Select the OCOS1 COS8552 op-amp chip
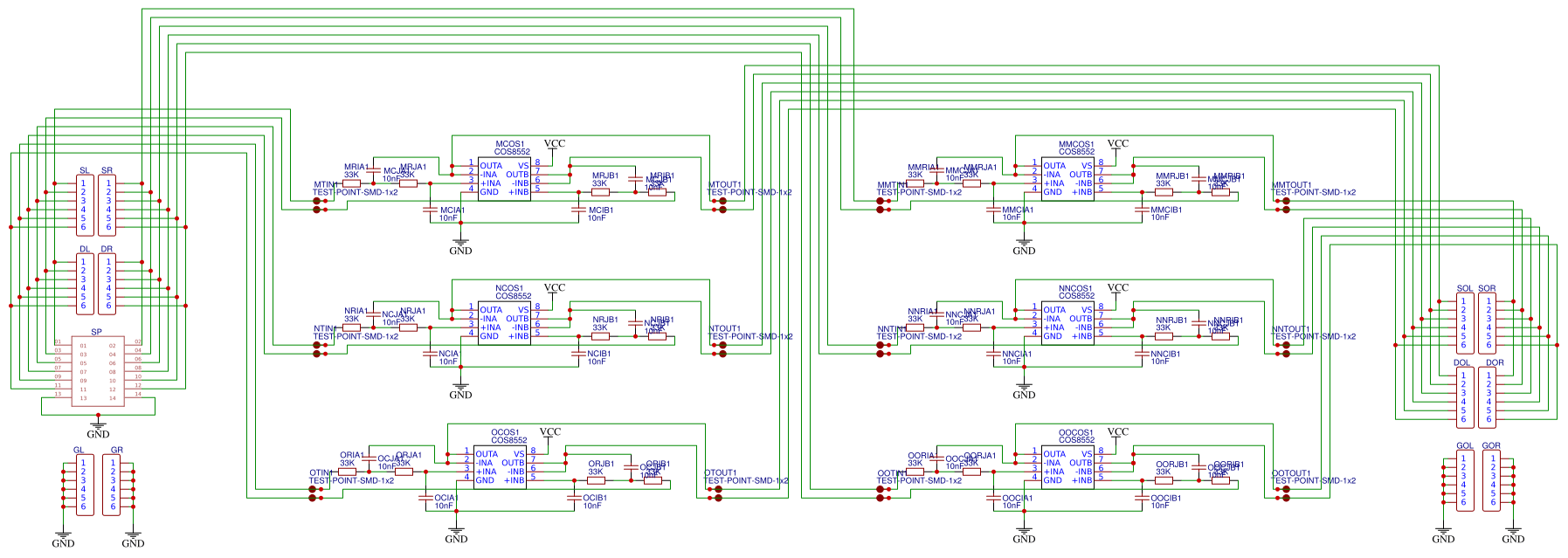The image size is (1568, 558). [500, 465]
